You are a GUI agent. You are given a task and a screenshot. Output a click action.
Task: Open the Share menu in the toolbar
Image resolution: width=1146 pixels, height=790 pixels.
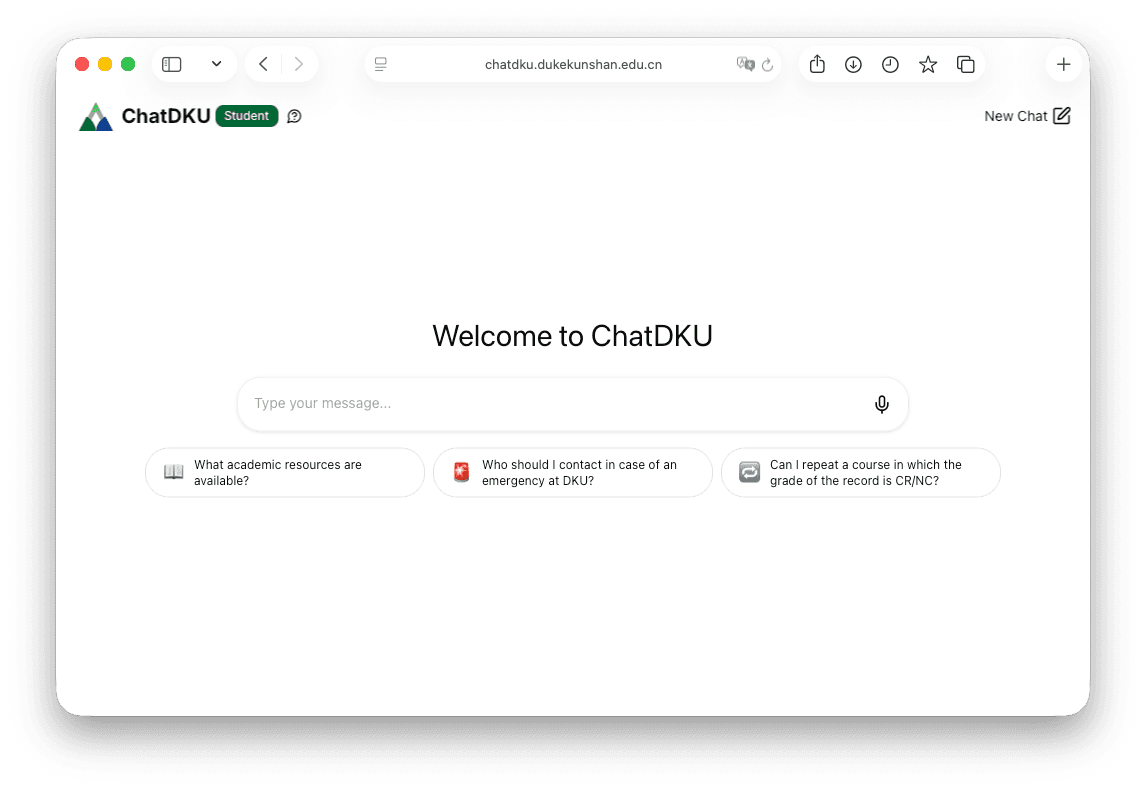point(817,63)
